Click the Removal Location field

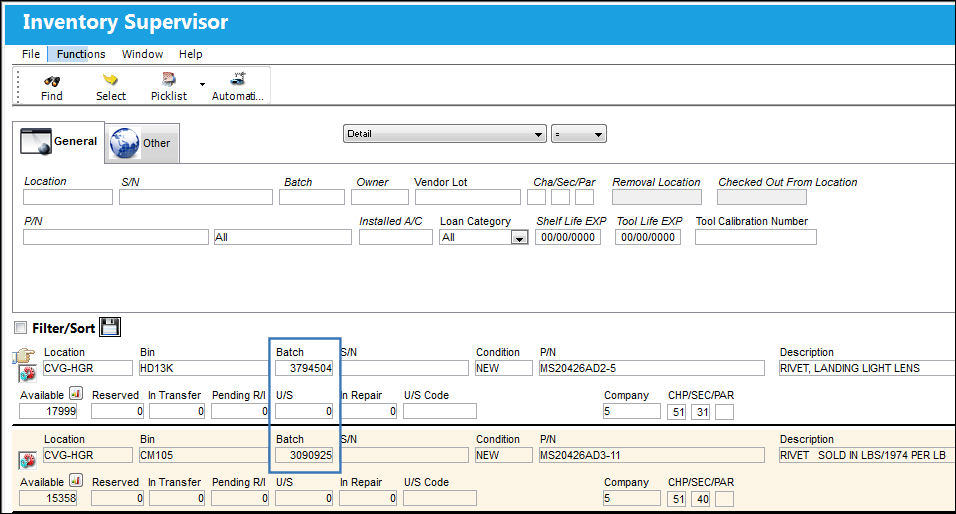click(657, 197)
